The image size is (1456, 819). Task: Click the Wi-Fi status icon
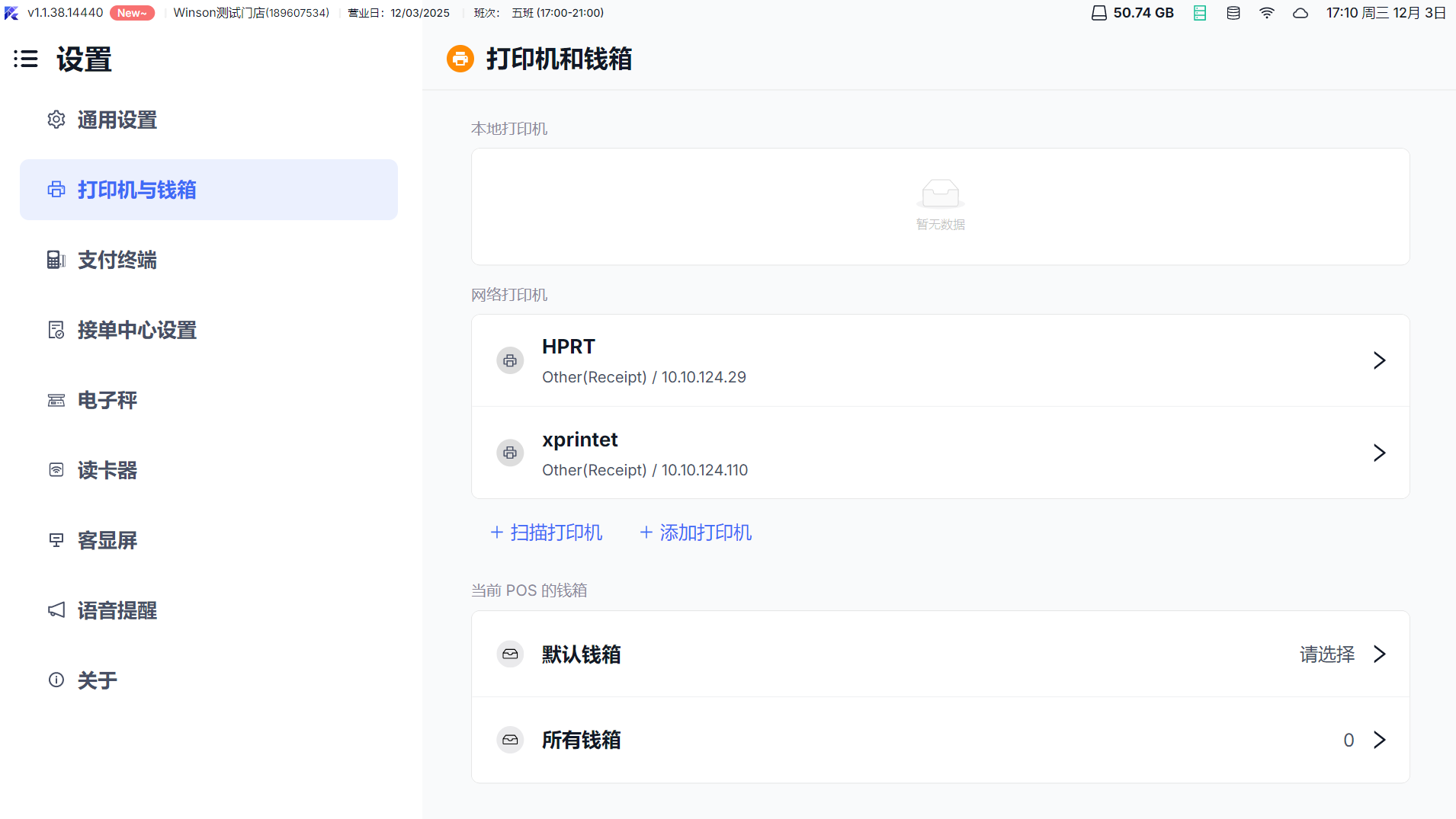click(1266, 13)
